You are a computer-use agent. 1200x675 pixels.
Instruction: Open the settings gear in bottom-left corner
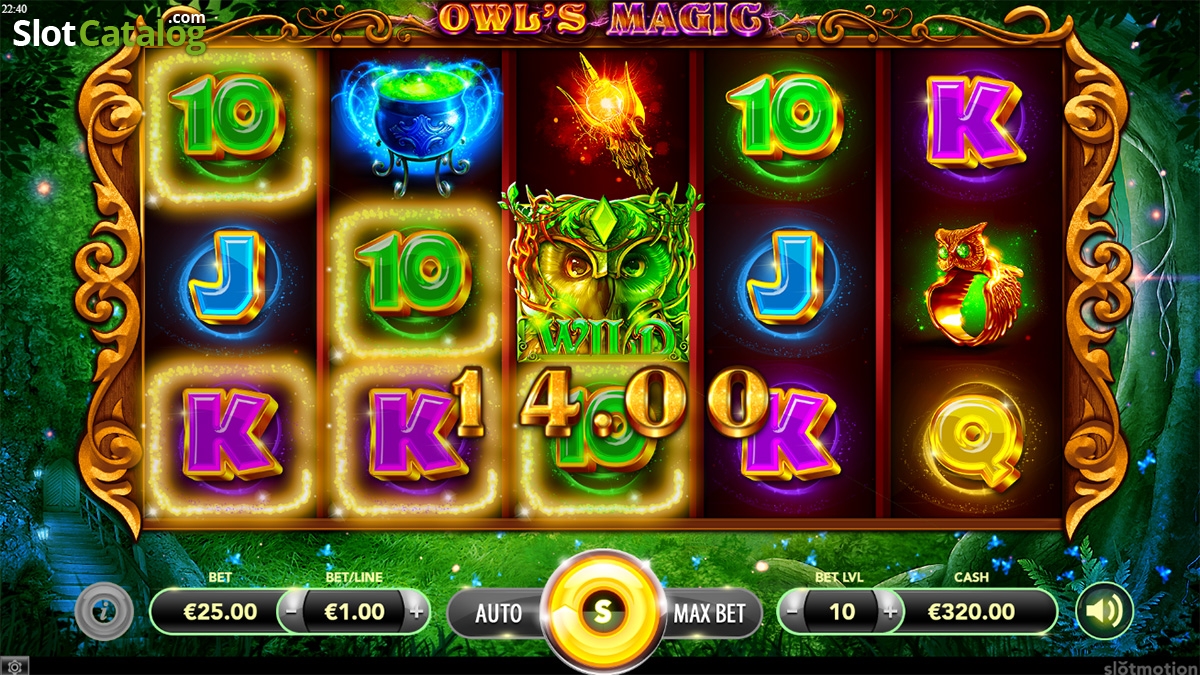tap(14, 666)
